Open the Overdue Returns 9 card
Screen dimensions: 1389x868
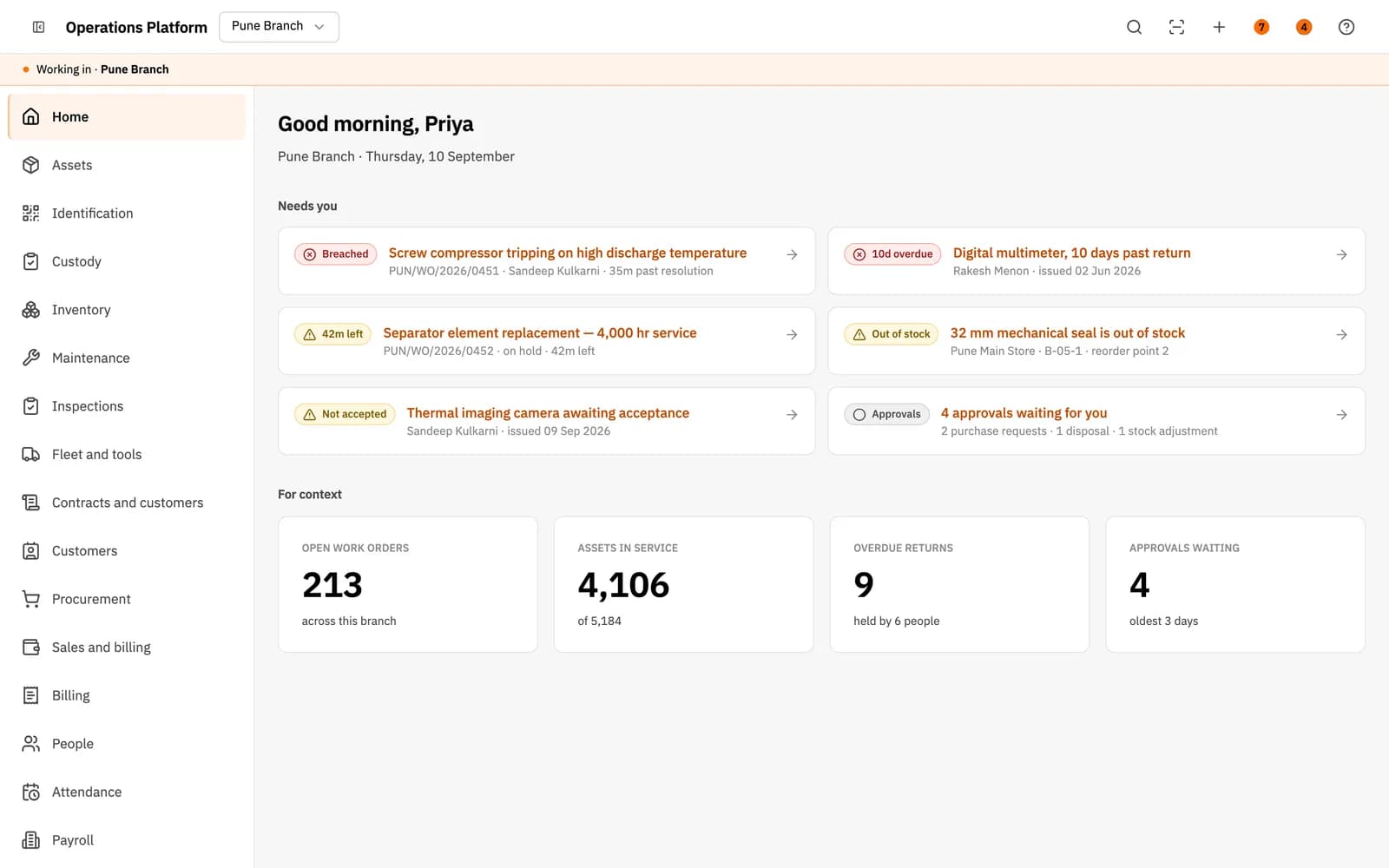click(959, 584)
